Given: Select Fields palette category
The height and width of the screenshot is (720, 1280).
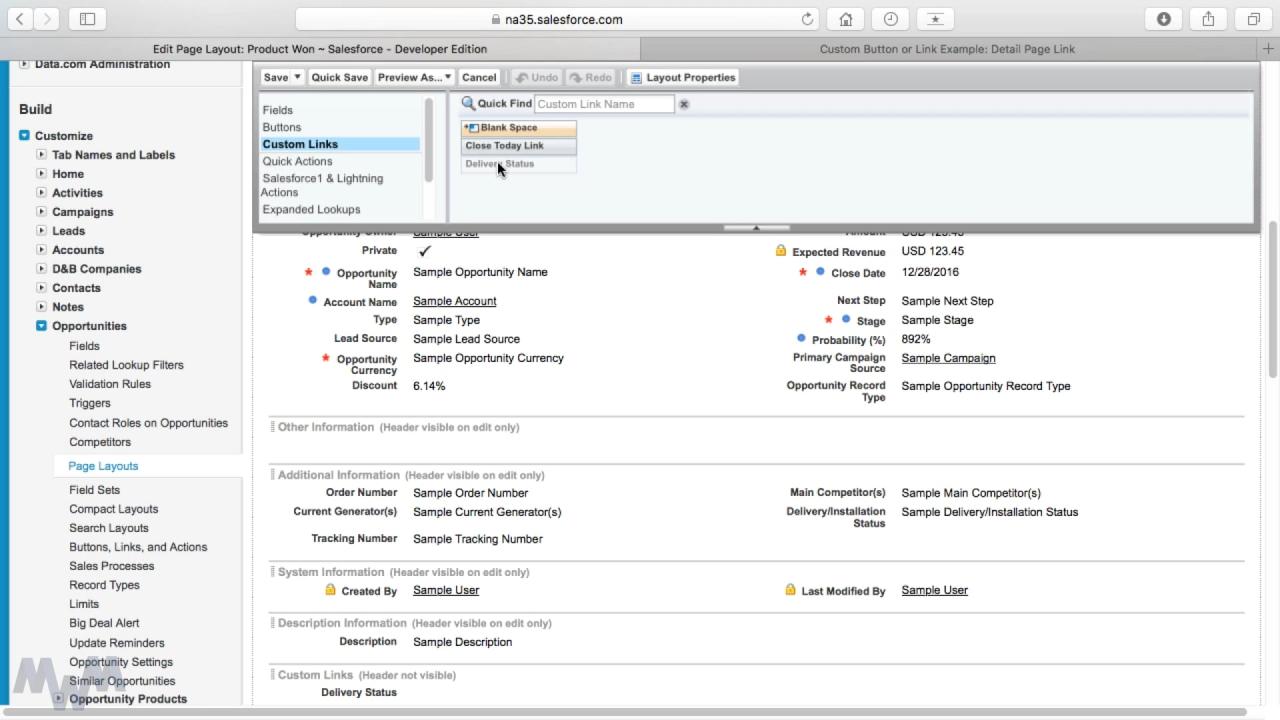Looking at the screenshot, I should [278, 110].
